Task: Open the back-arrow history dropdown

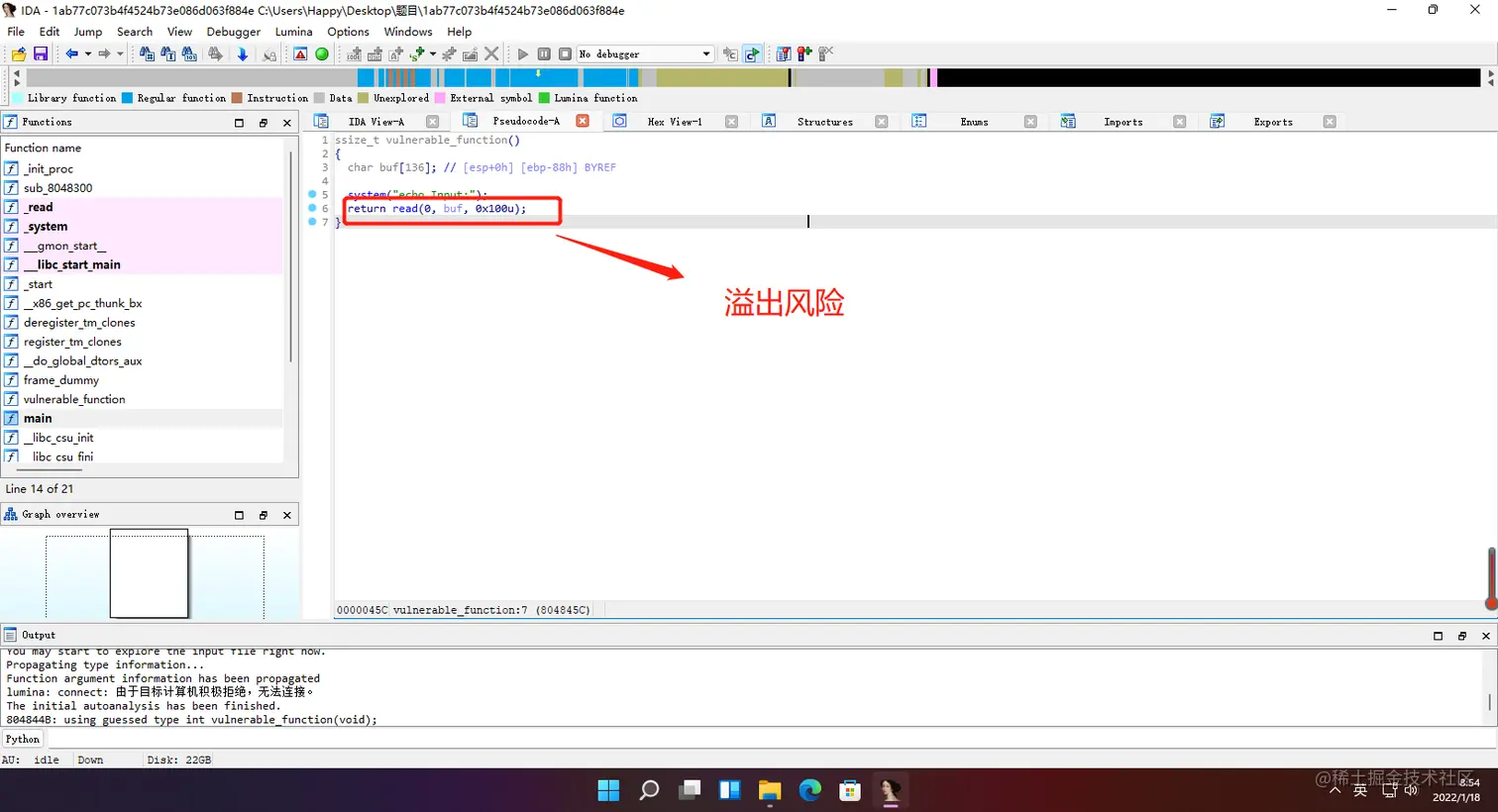Action: 88,53
